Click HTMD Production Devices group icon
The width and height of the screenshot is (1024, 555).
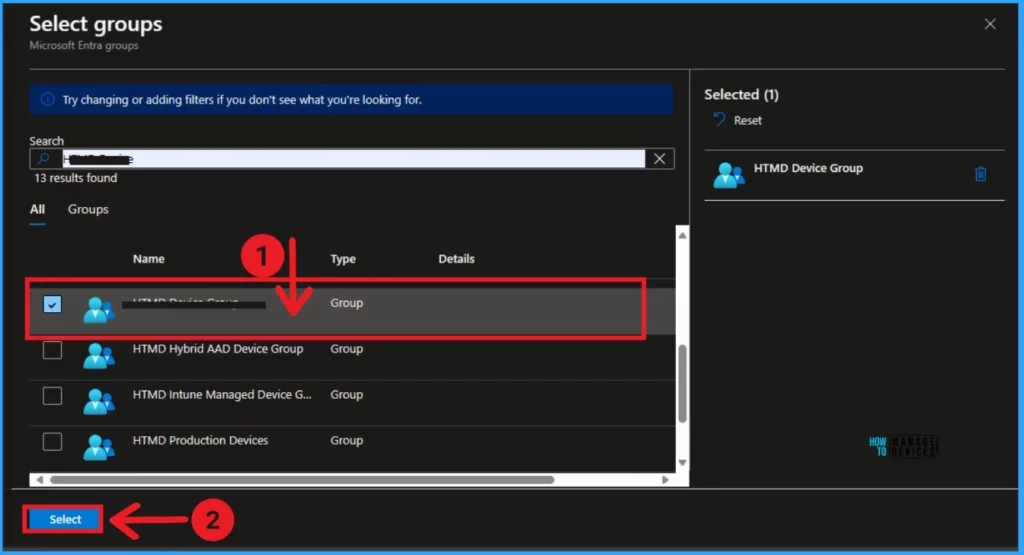99,447
